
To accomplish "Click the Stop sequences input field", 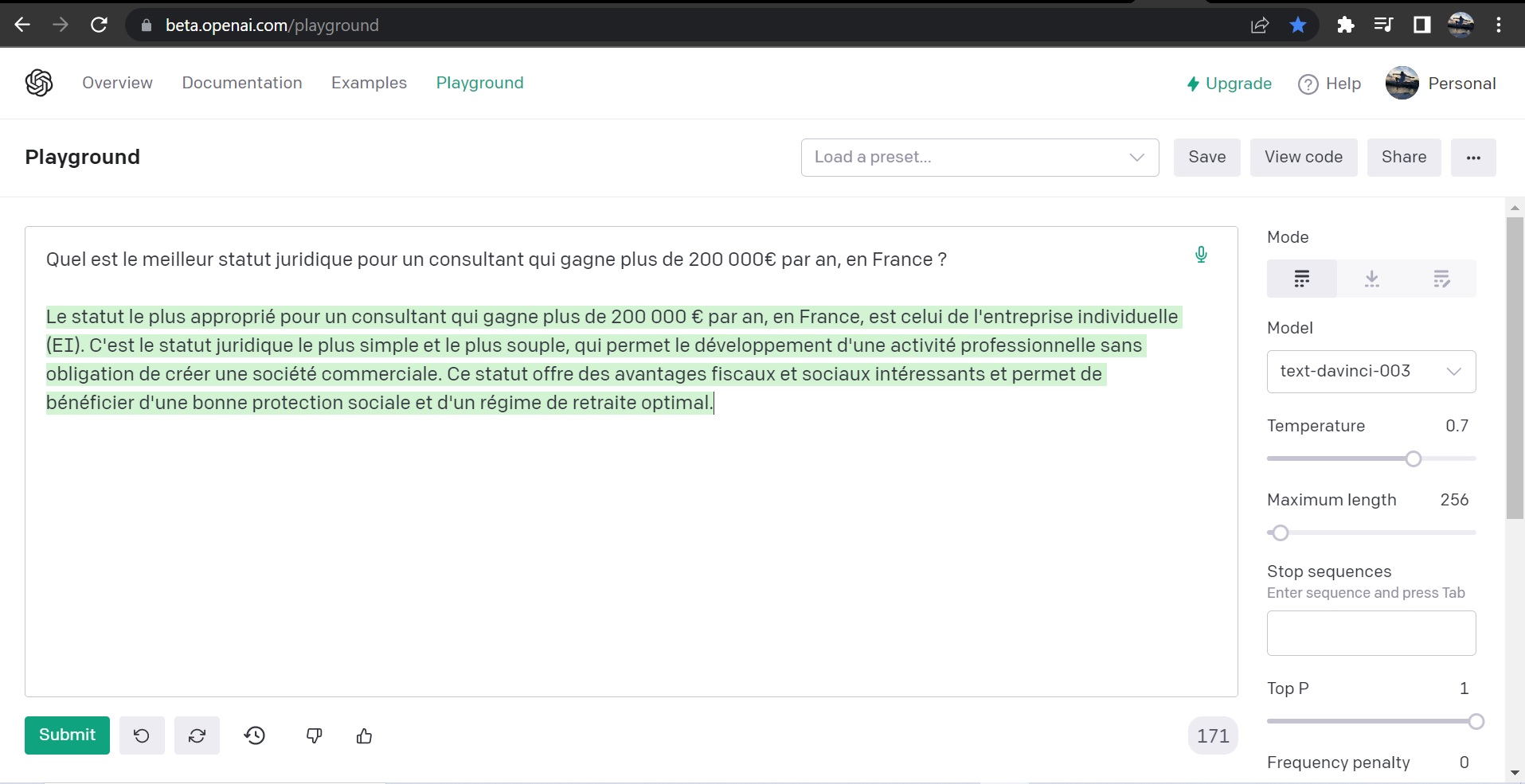I will (x=1371, y=634).
